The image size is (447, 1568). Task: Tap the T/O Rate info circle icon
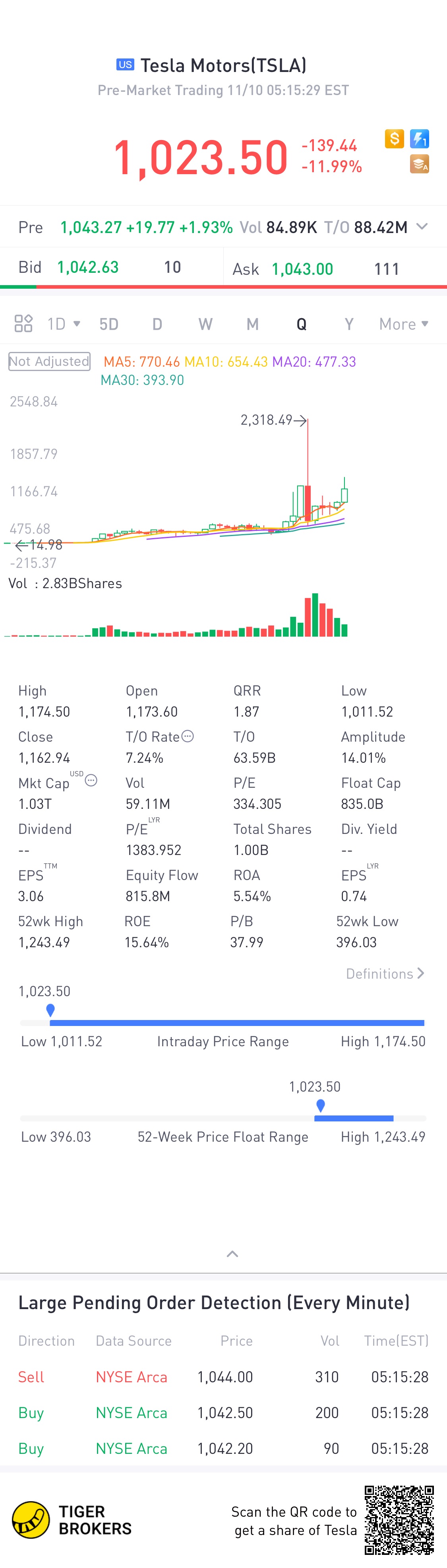click(x=188, y=736)
